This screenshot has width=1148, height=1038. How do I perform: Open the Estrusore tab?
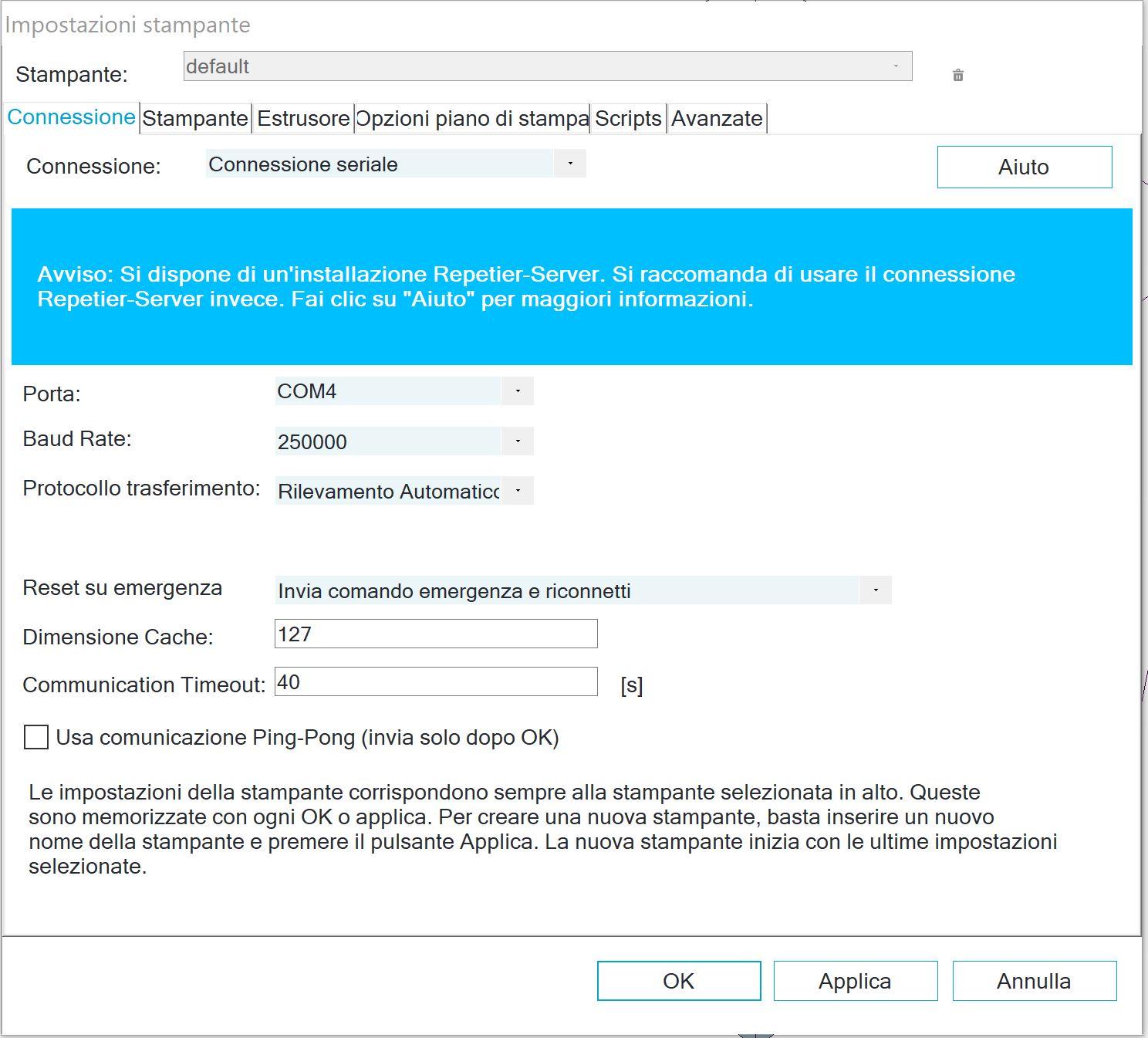coord(303,118)
